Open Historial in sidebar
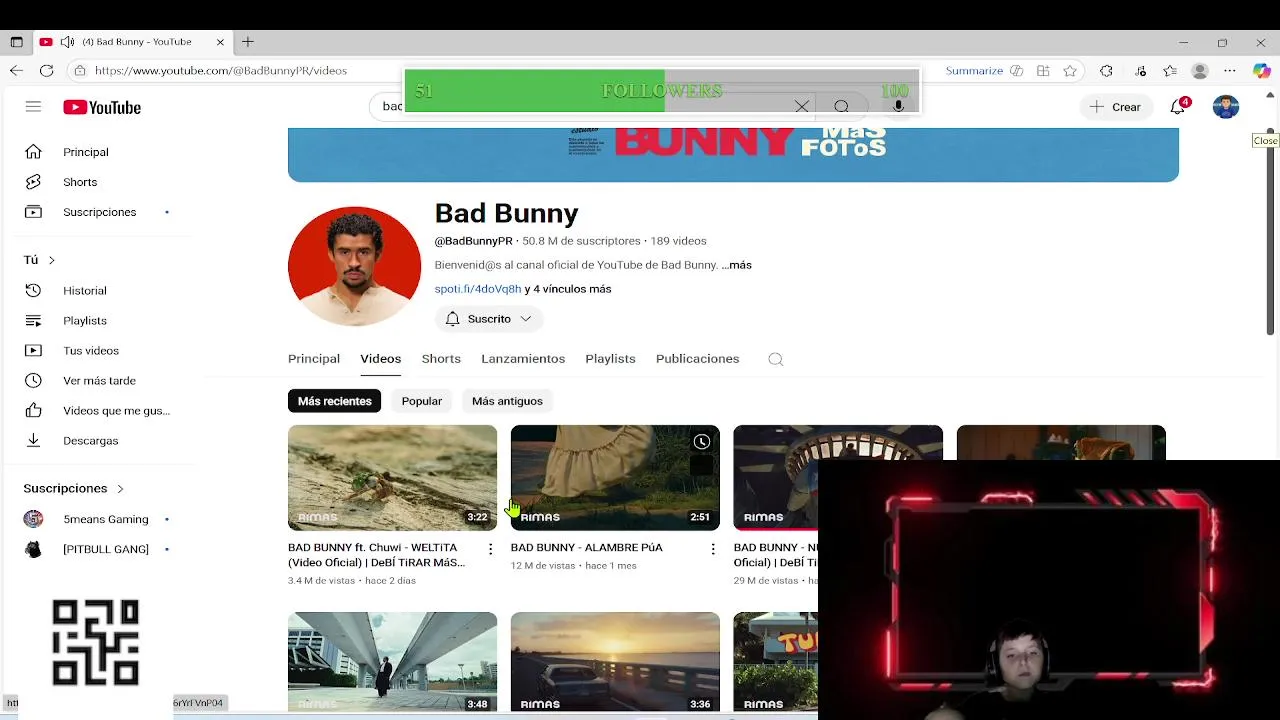 tap(84, 290)
